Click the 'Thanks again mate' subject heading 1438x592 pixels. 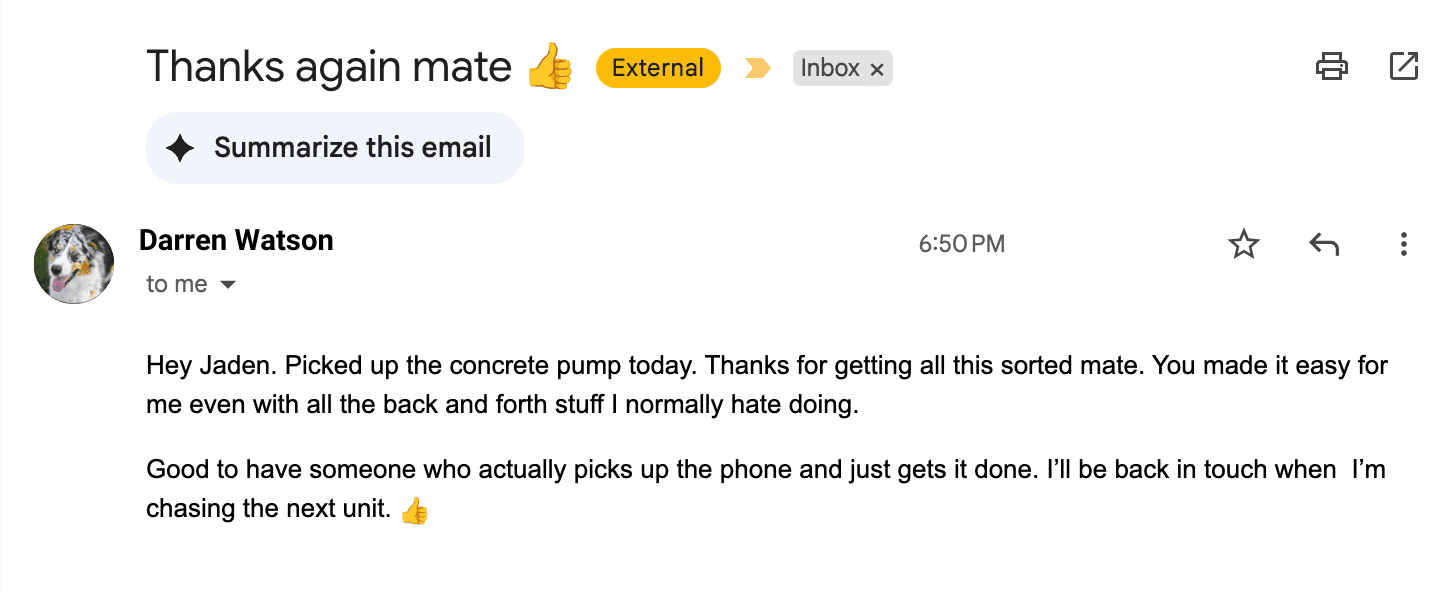(x=329, y=67)
